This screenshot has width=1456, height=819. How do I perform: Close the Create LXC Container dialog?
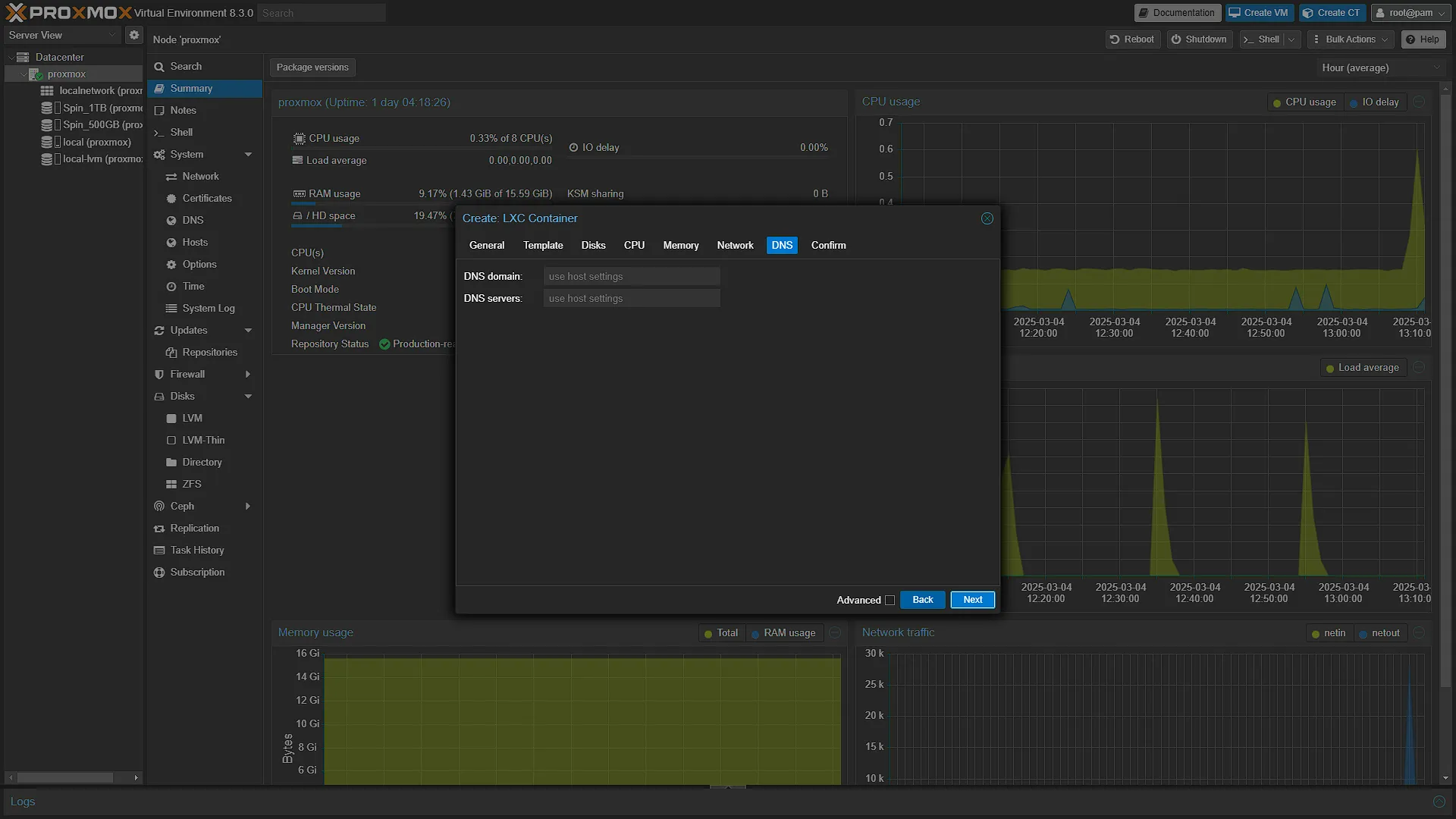pyautogui.click(x=987, y=218)
